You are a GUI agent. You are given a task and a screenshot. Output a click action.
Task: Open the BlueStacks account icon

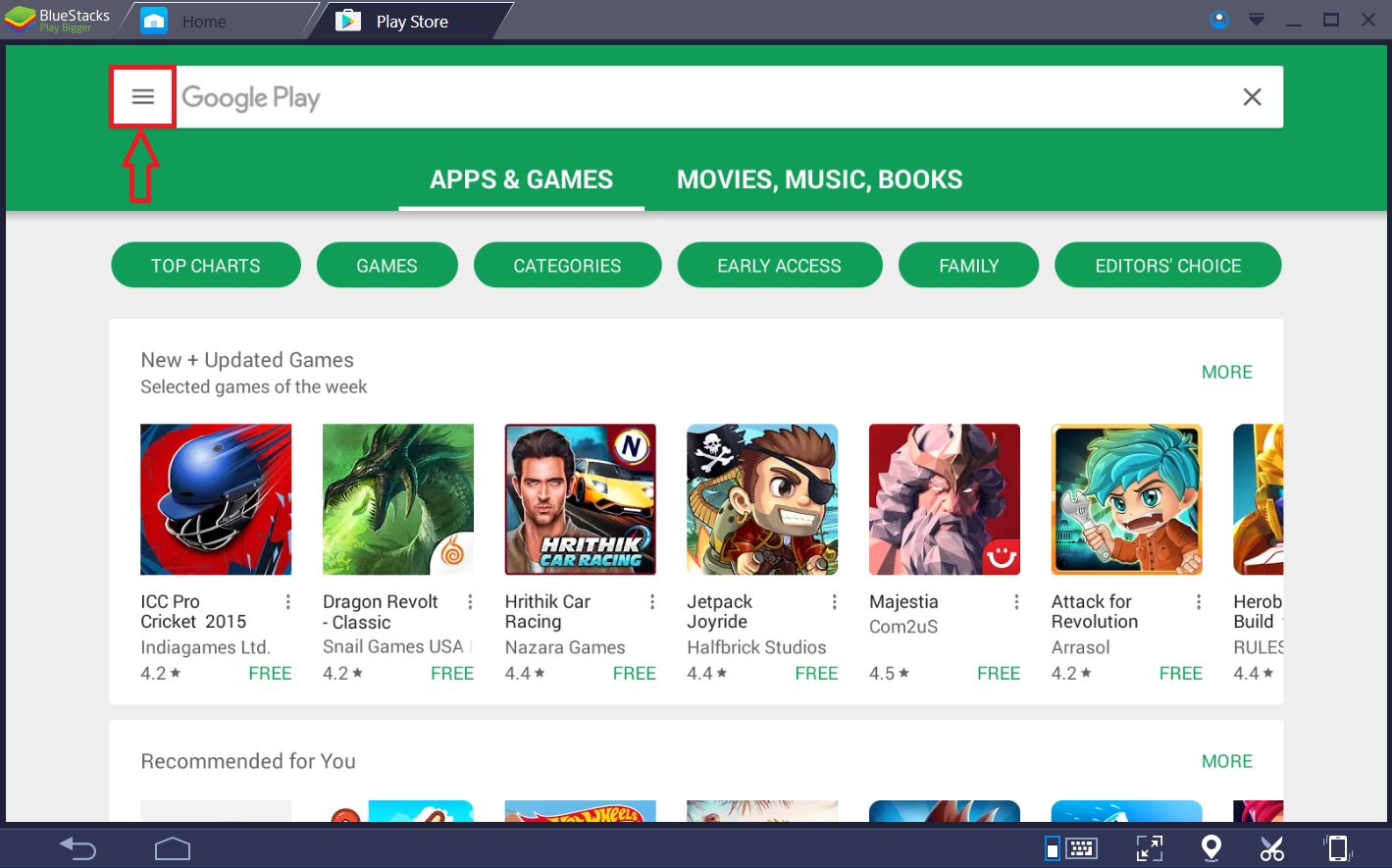click(1219, 20)
